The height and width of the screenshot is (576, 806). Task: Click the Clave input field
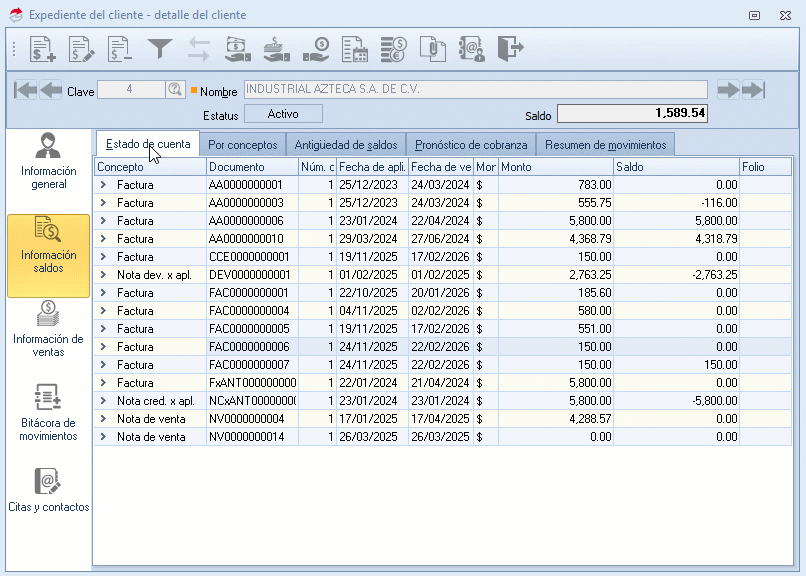point(131,90)
